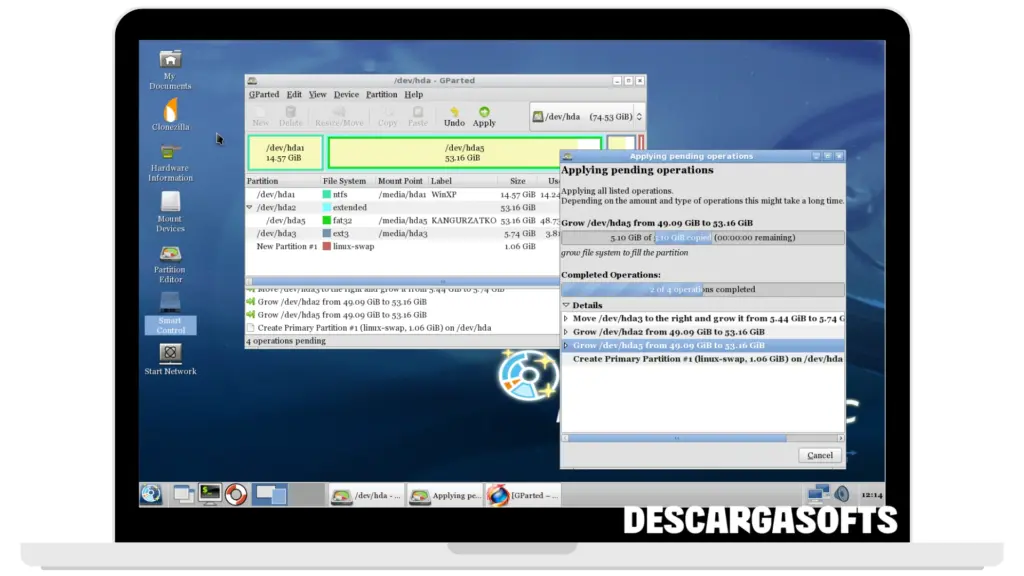Select the New Partition #1 linux-swap row
The width and height of the screenshot is (1024, 576).
(x=403, y=246)
